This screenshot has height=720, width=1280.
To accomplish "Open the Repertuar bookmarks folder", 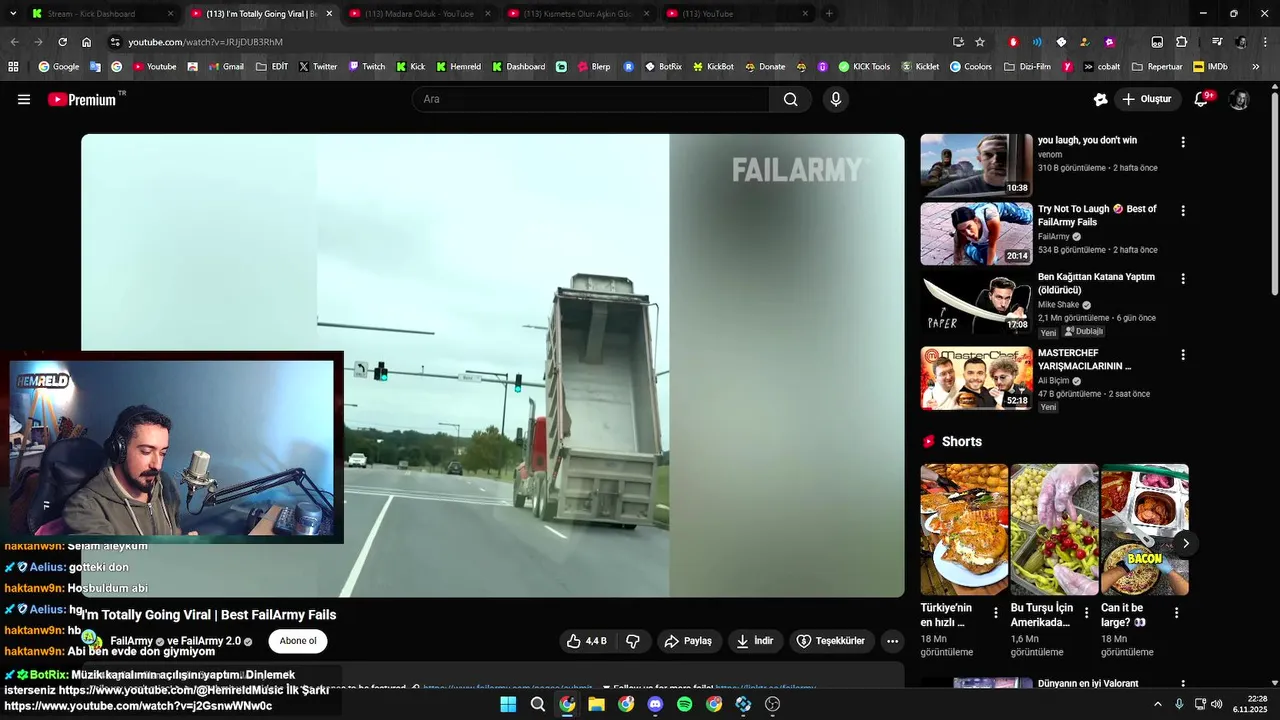I will [1157, 67].
